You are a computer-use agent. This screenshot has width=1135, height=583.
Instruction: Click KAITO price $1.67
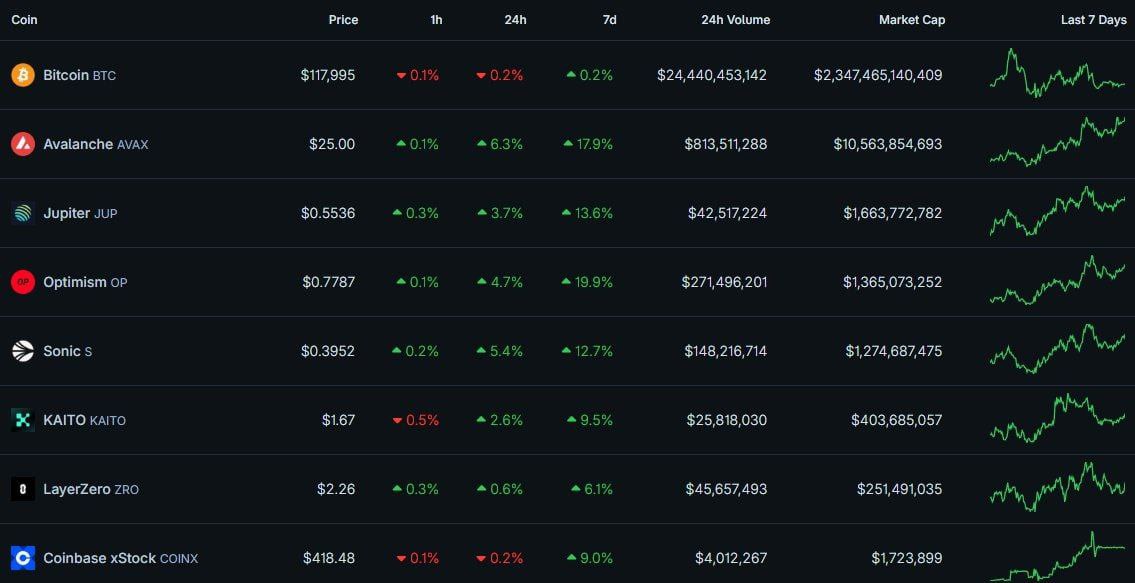[x=339, y=420]
